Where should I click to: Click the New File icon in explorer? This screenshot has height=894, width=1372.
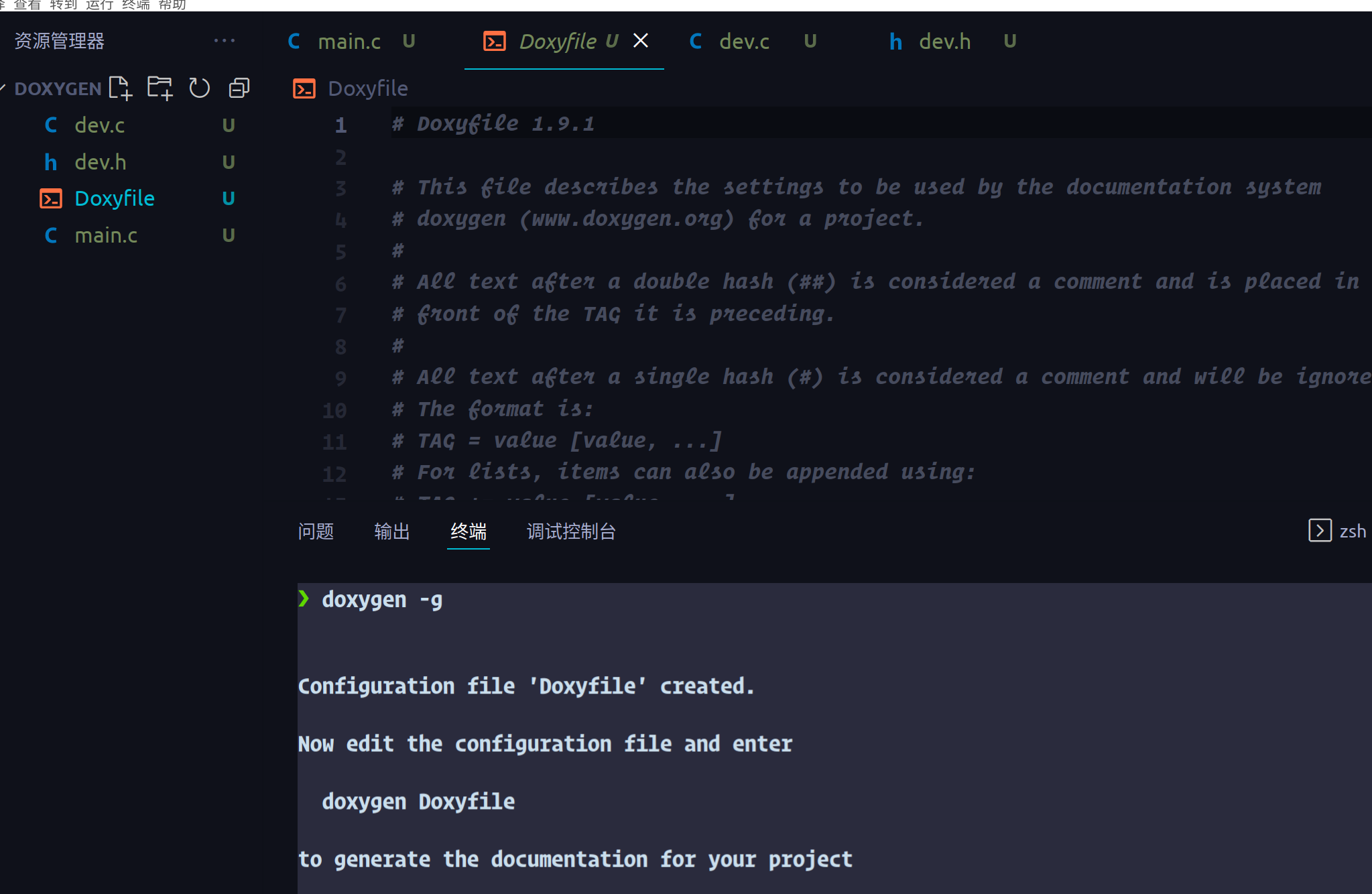point(121,88)
